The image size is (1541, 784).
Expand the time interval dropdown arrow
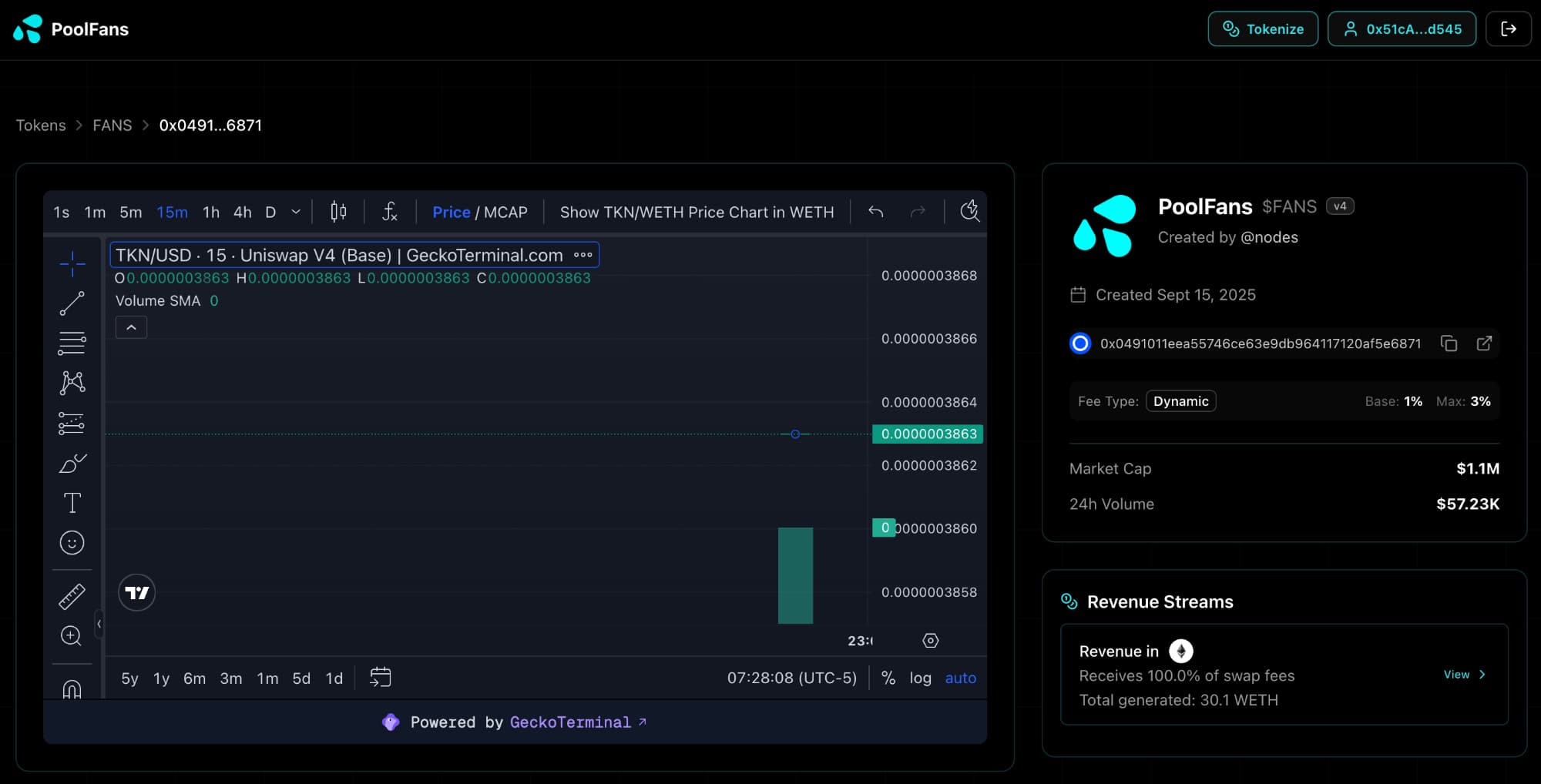pyautogui.click(x=296, y=212)
